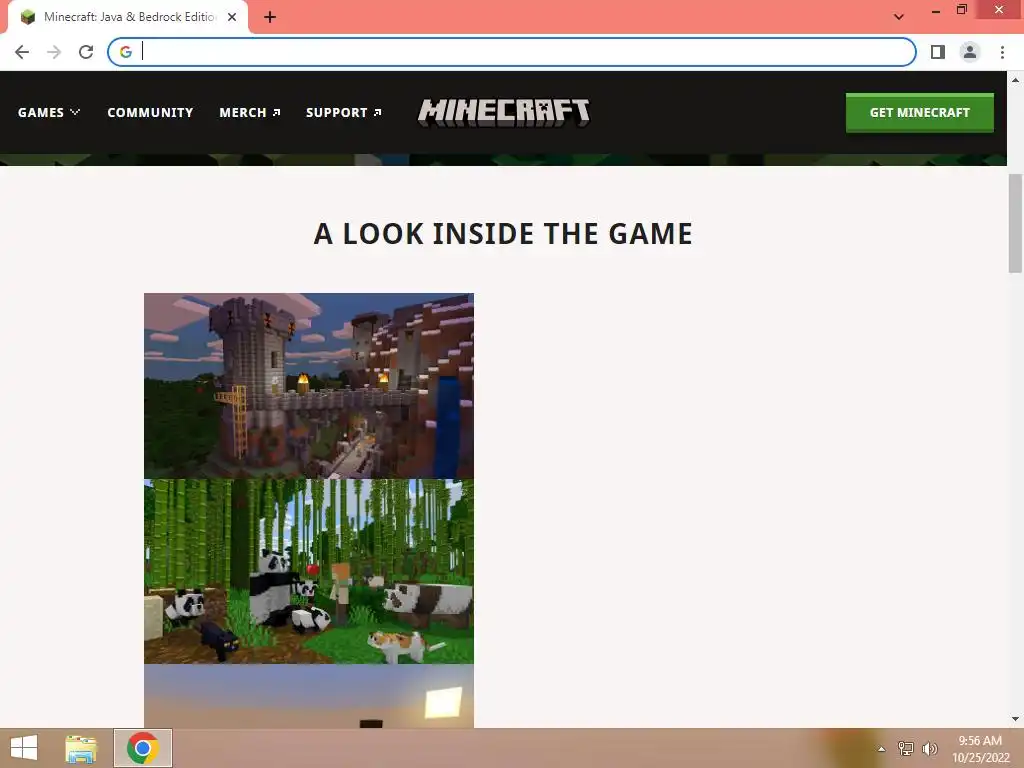This screenshot has width=1024, height=768.
Task: Click the Minecraft logo
Action: [x=504, y=112]
